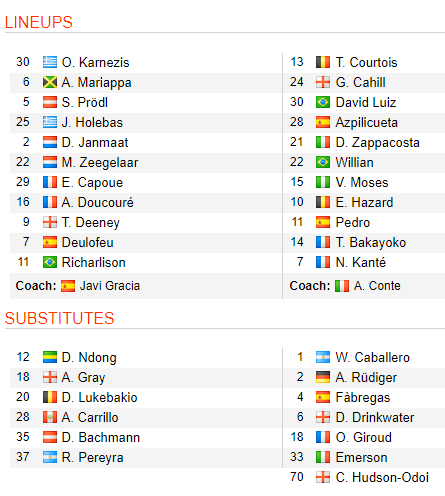Open C. Hudson-Odoi substitute link
Screen dimensions: 445x496
[382, 477]
